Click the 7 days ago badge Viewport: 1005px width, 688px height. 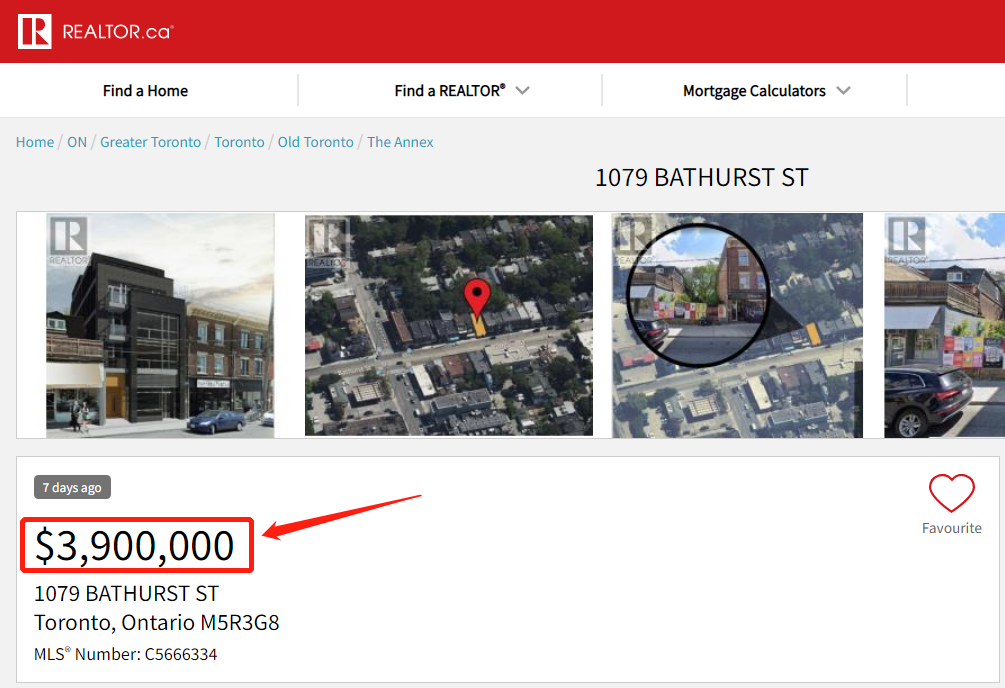coord(72,487)
